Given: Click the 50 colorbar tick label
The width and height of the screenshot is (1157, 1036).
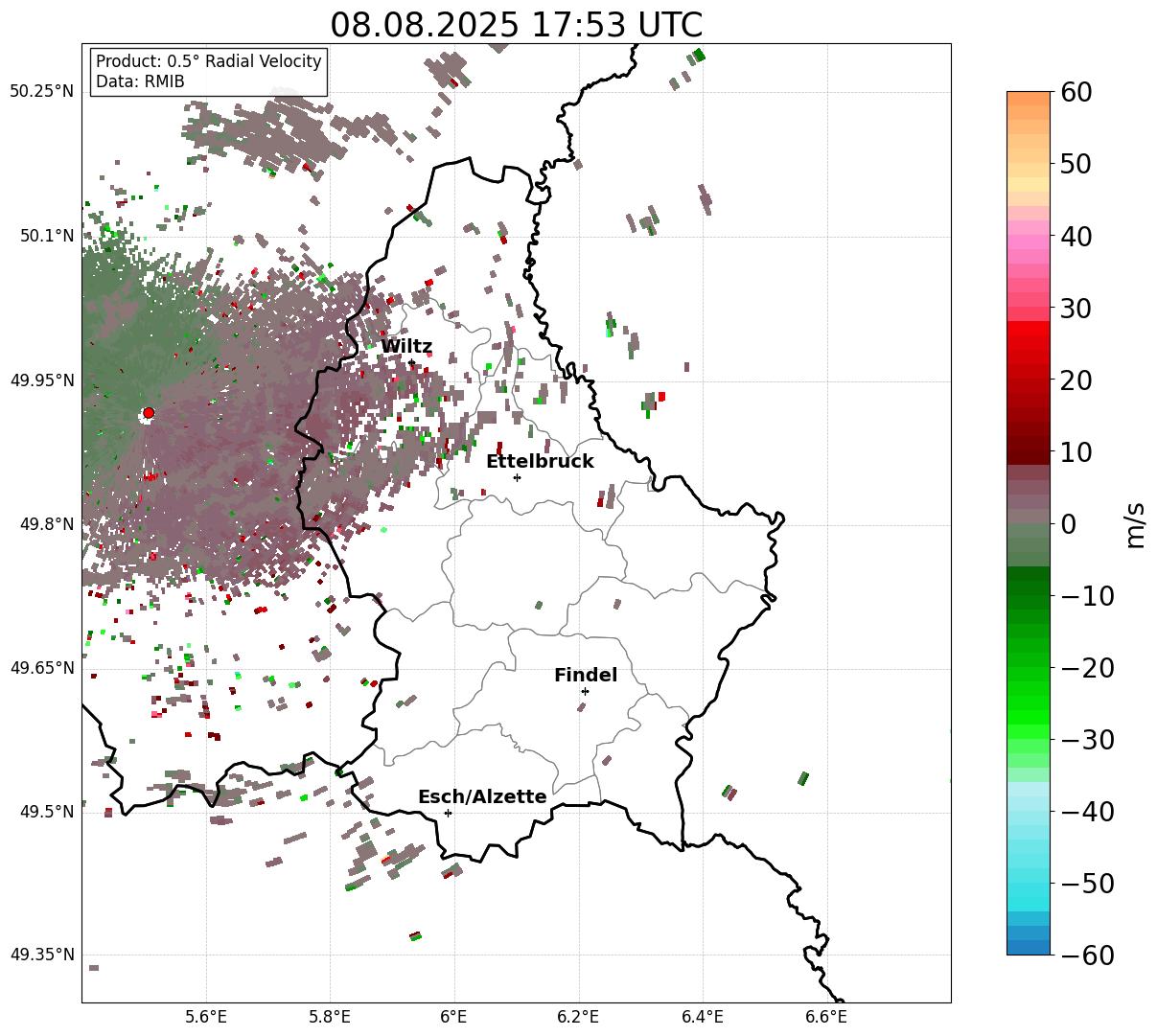Looking at the screenshot, I should [1076, 164].
